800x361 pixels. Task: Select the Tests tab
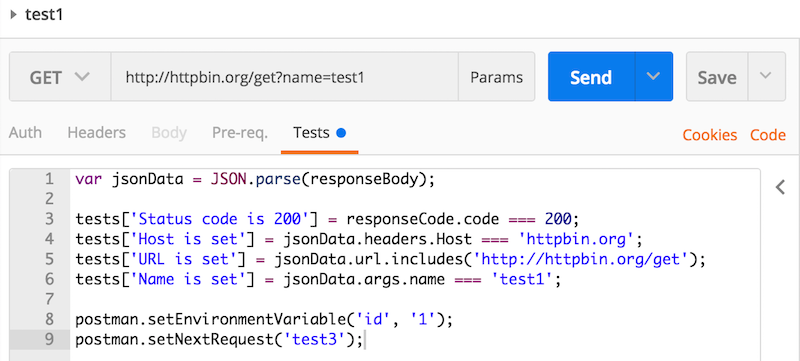311,134
